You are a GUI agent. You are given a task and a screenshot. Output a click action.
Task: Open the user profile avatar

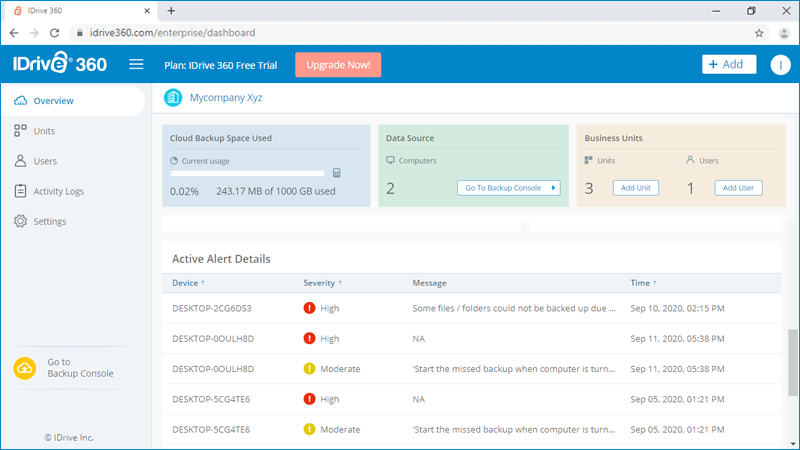780,65
